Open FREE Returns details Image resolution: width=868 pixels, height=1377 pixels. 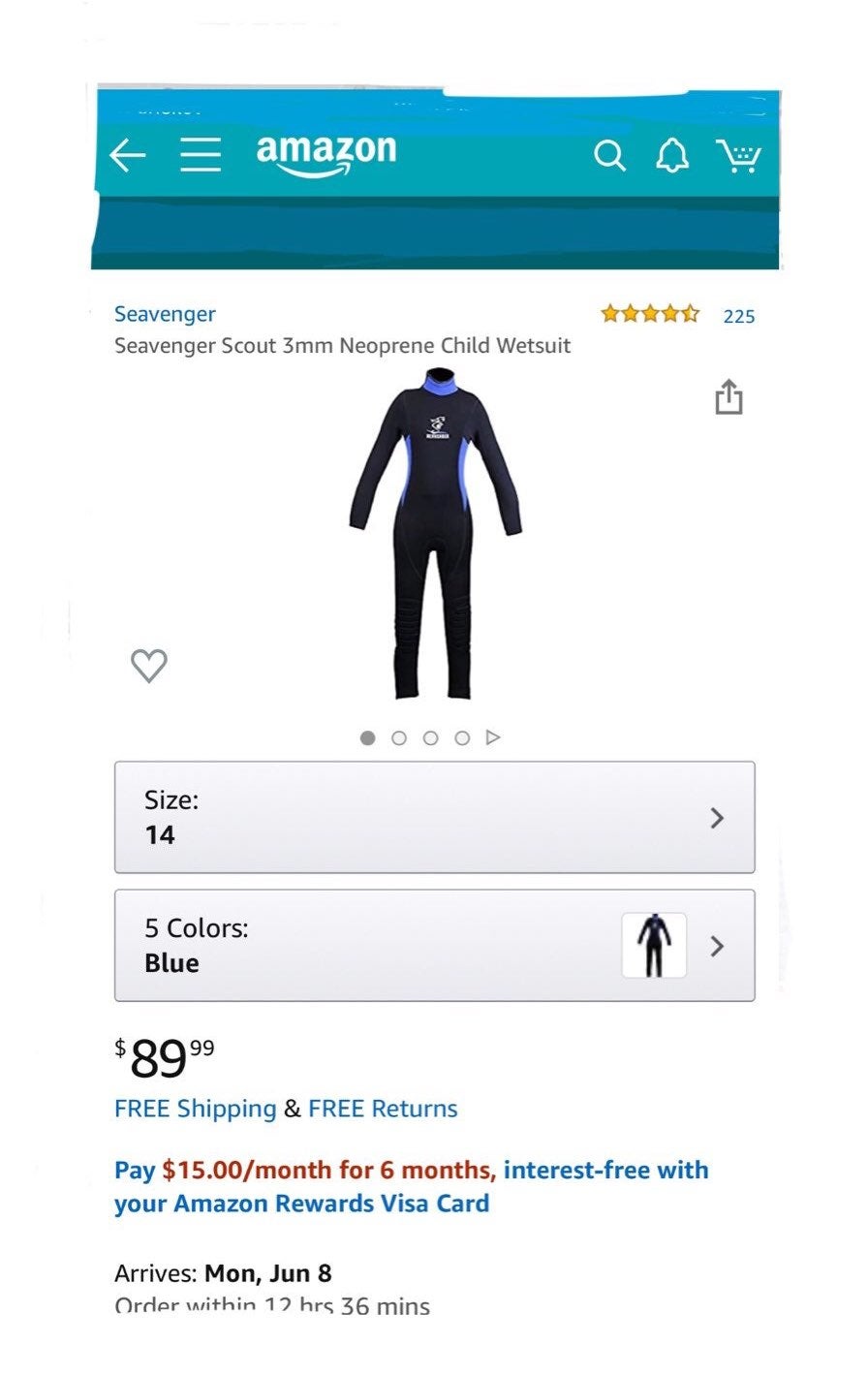tap(383, 1109)
